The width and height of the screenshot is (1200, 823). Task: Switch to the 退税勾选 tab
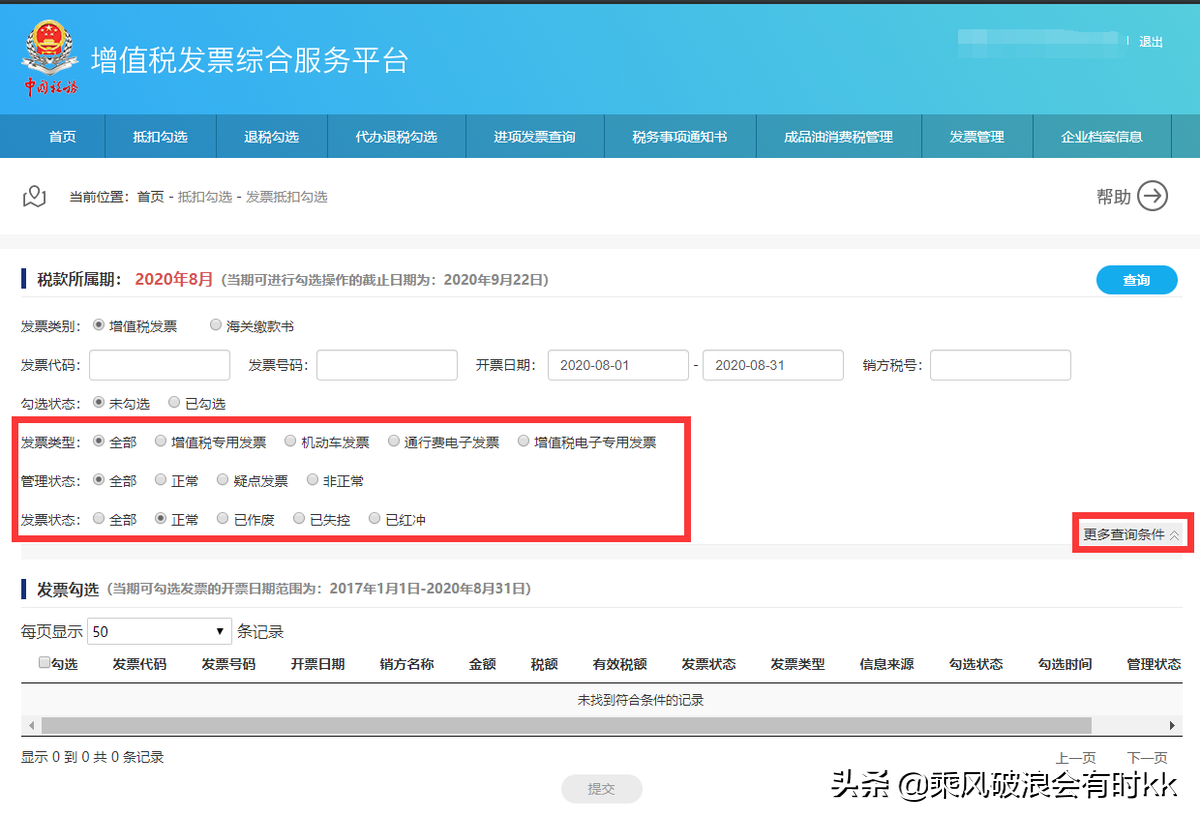pyautogui.click(x=272, y=136)
